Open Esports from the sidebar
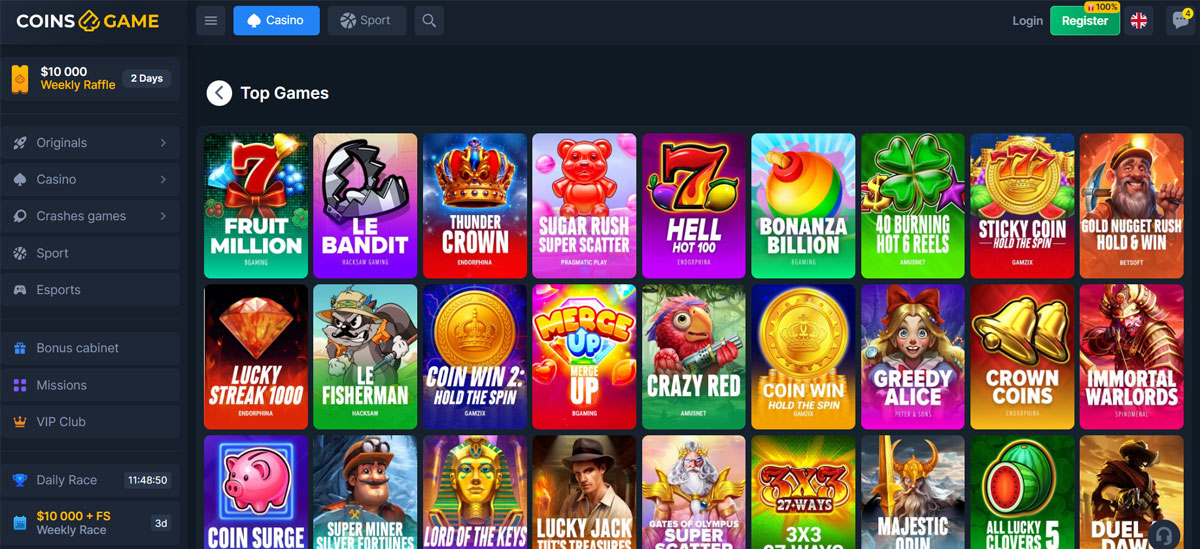 click(90, 290)
